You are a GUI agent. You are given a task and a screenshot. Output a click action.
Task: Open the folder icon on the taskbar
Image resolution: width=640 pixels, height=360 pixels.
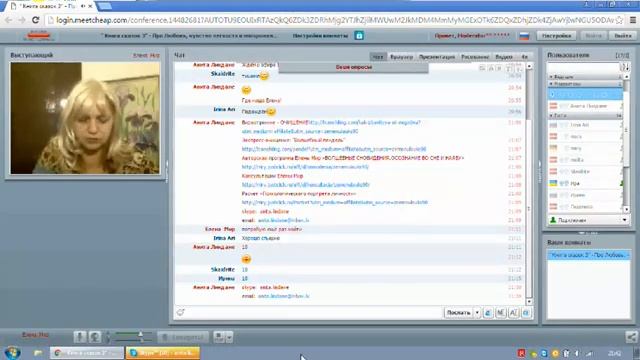coord(38,353)
